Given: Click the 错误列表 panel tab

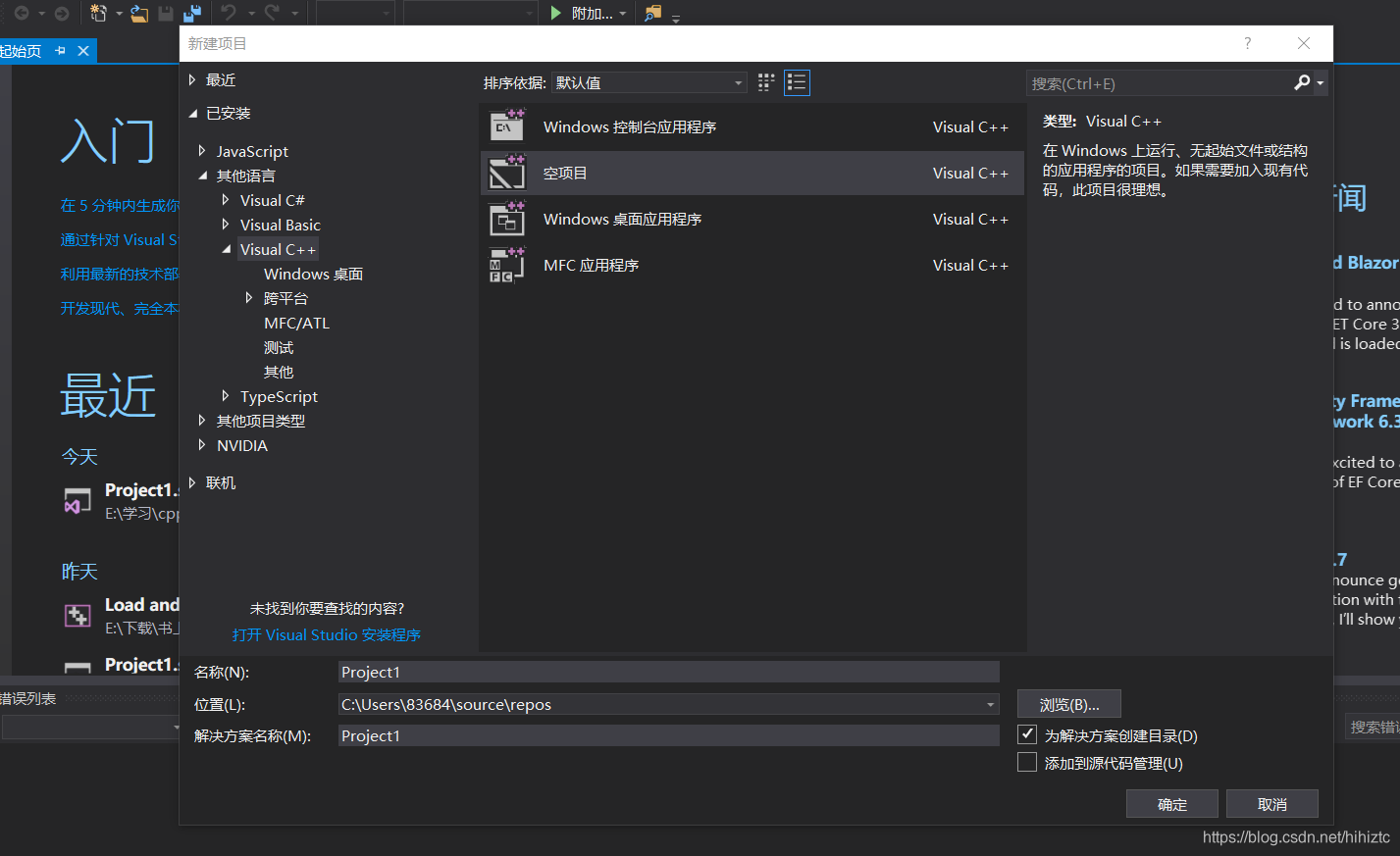Looking at the screenshot, I should 28,698.
